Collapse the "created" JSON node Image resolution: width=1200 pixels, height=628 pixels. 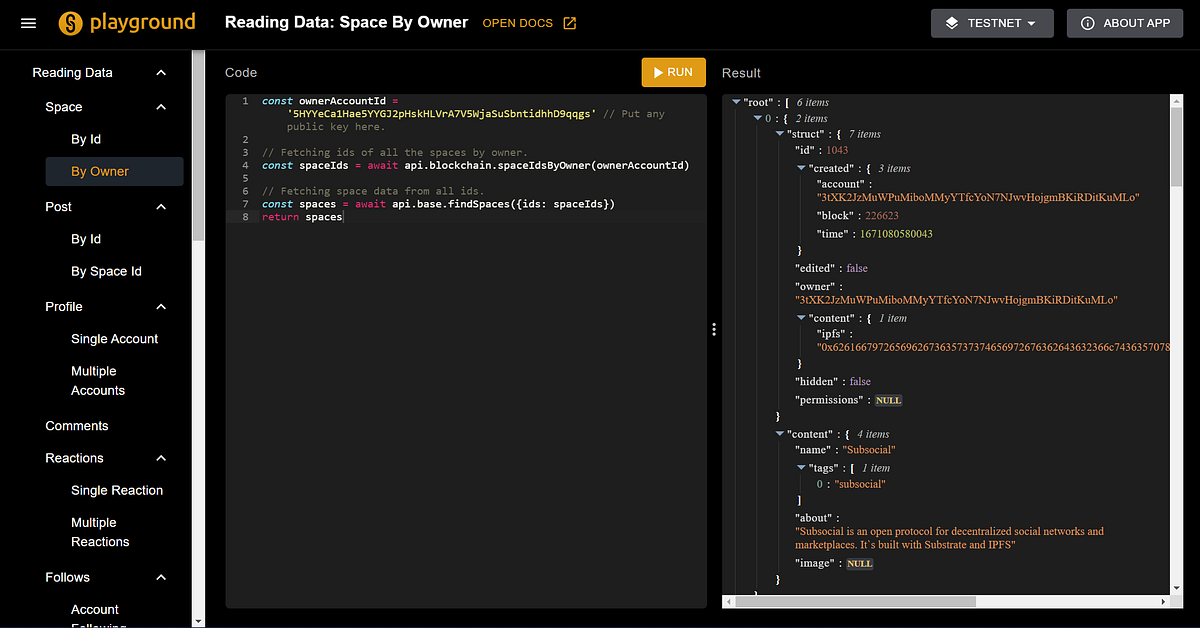pyautogui.click(x=801, y=168)
